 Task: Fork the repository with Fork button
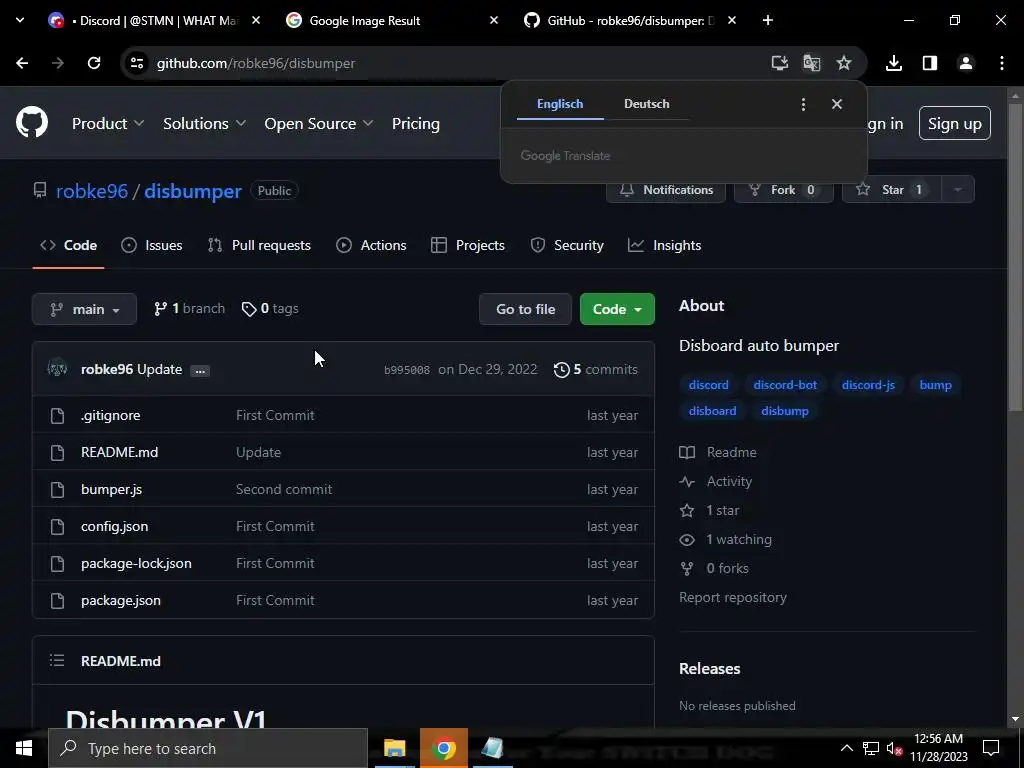[783, 189]
